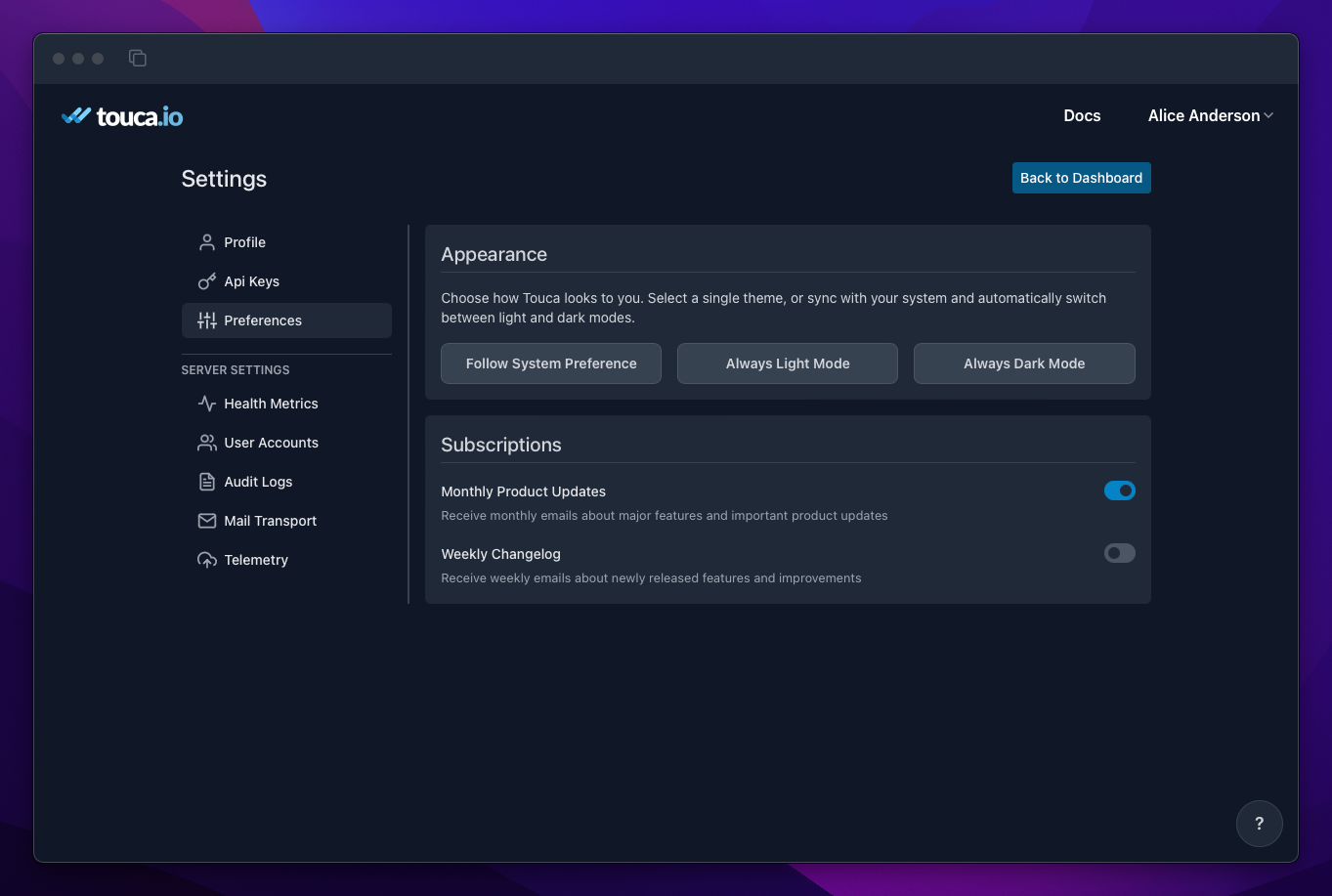Choose Follow System Preference theme
Screen dimensions: 1332x896
pyautogui.click(x=551, y=363)
